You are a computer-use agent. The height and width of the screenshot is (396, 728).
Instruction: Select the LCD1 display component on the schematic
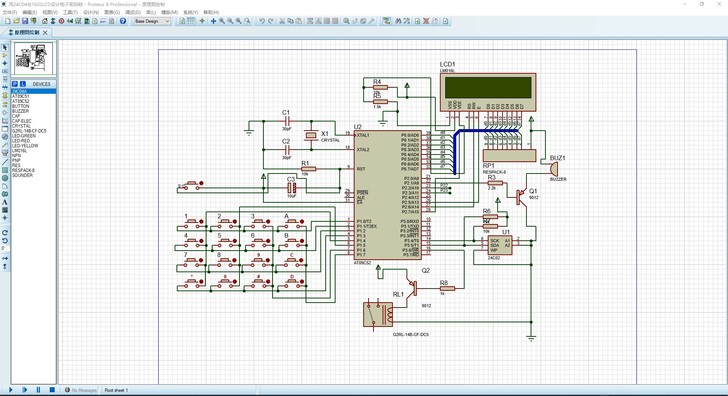488,91
